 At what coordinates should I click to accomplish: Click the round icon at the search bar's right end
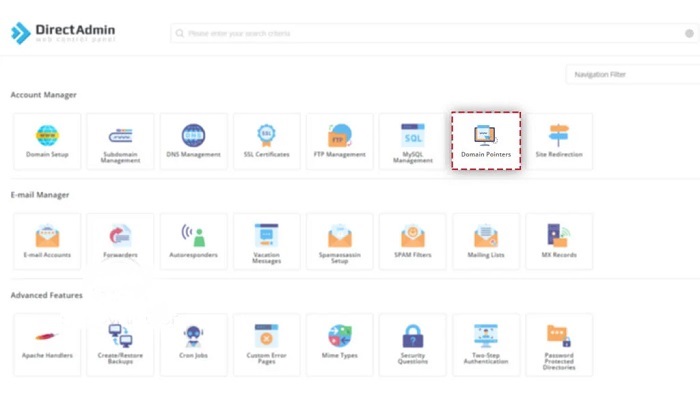click(x=689, y=33)
